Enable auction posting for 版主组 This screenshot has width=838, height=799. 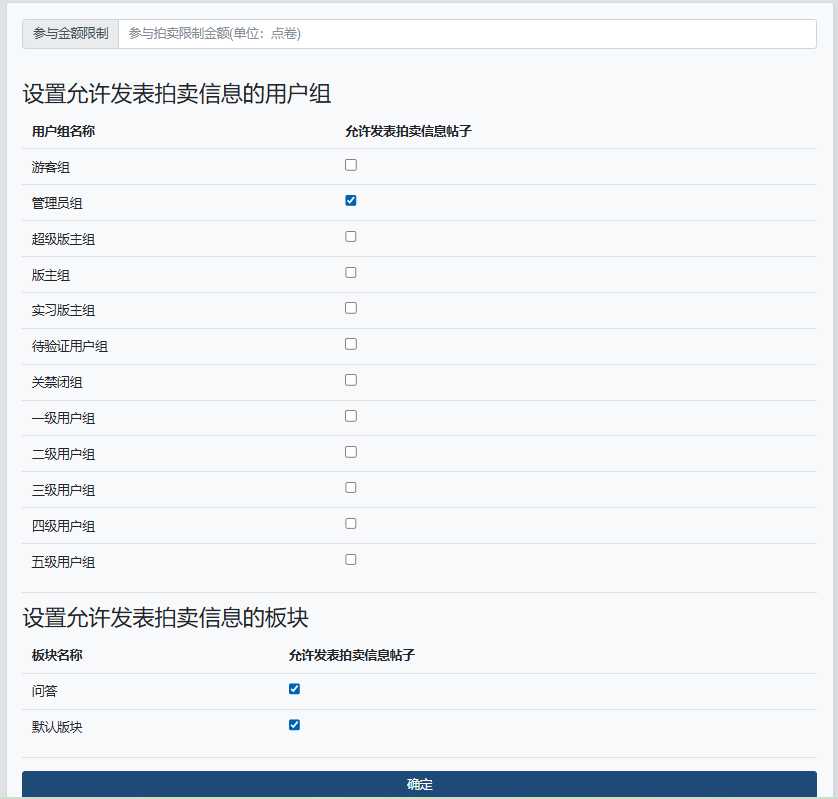coord(350,272)
